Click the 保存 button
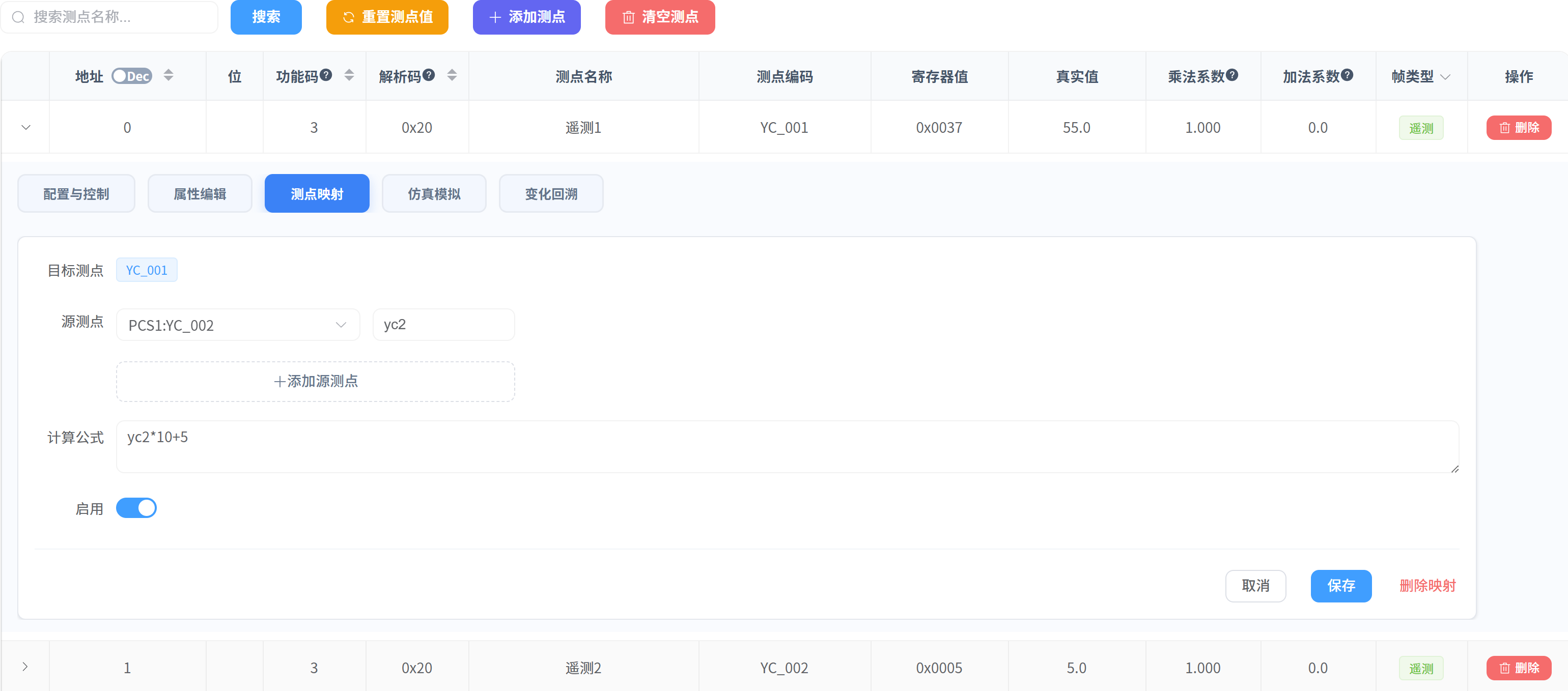This screenshot has width=1568, height=691. [1340, 586]
